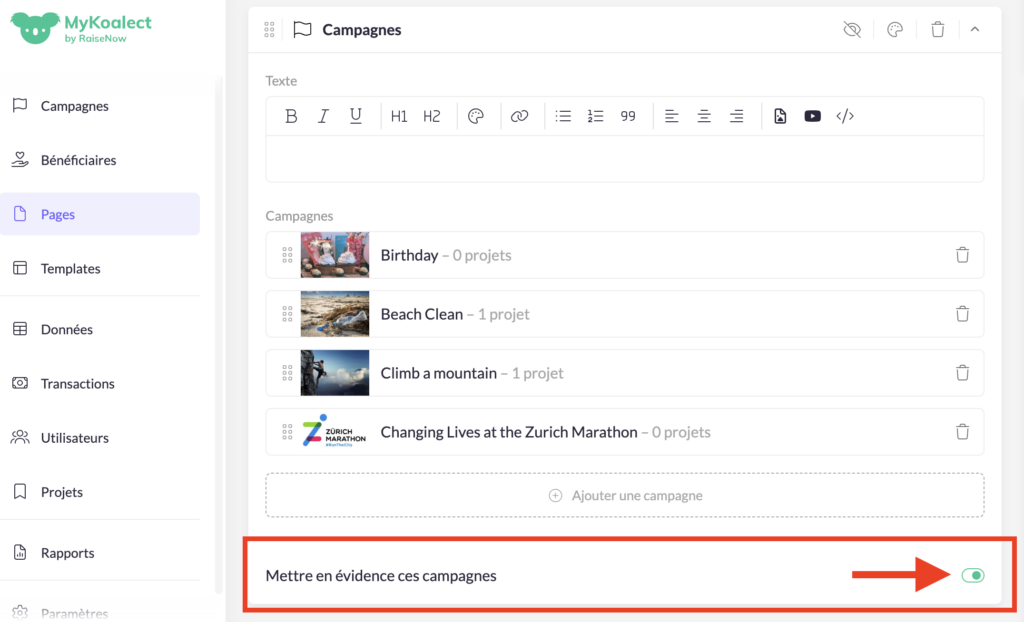Delete the Birthday campaign with trash icon
Viewport: 1024px width, 622px height.
tap(962, 255)
